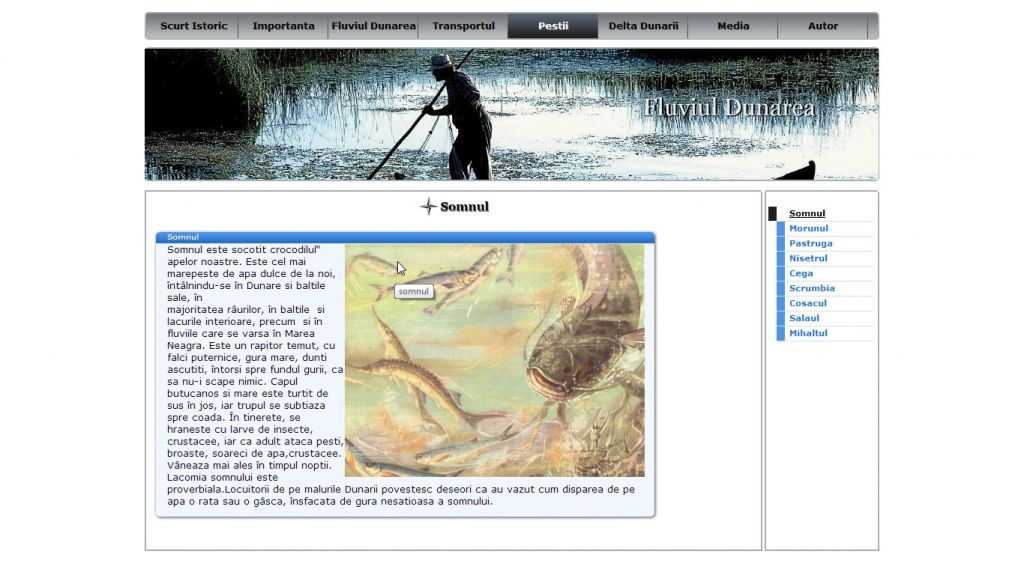Viewport: 1024px width, 575px height.
Task: Click the compass star icon beside Somnul heading
Action: (x=428, y=207)
